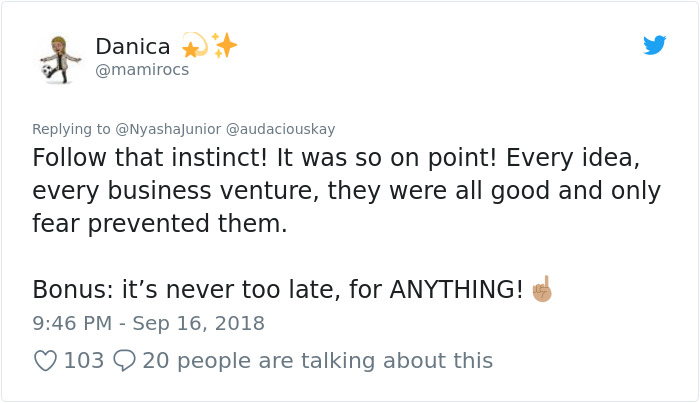The width and height of the screenshot is (700, 403).
Task: Click the pointing-up finger emoji
Action: point(542,289)
